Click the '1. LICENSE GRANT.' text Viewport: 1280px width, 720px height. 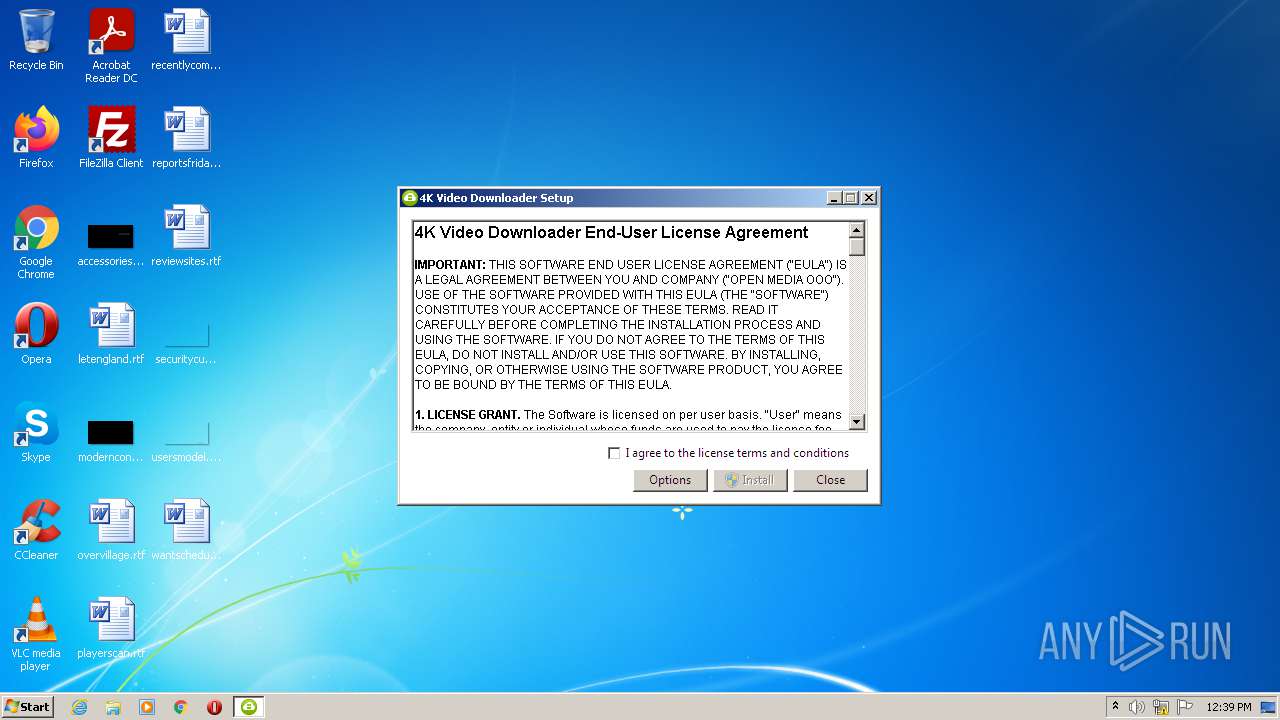(x=467, y=415)
